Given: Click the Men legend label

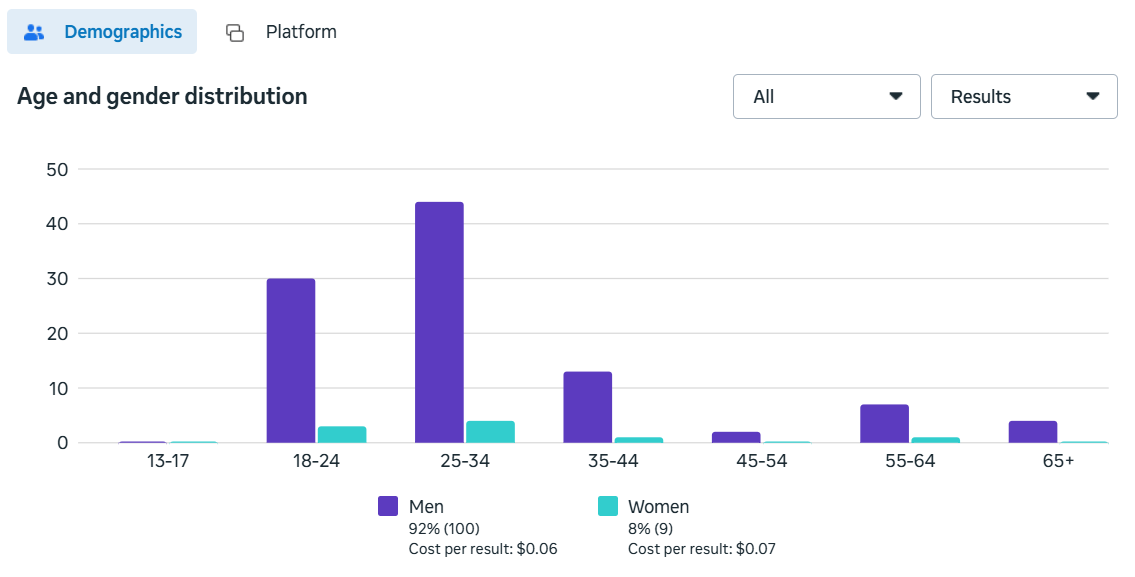Looking at the screenshot, I should (426, 507).
